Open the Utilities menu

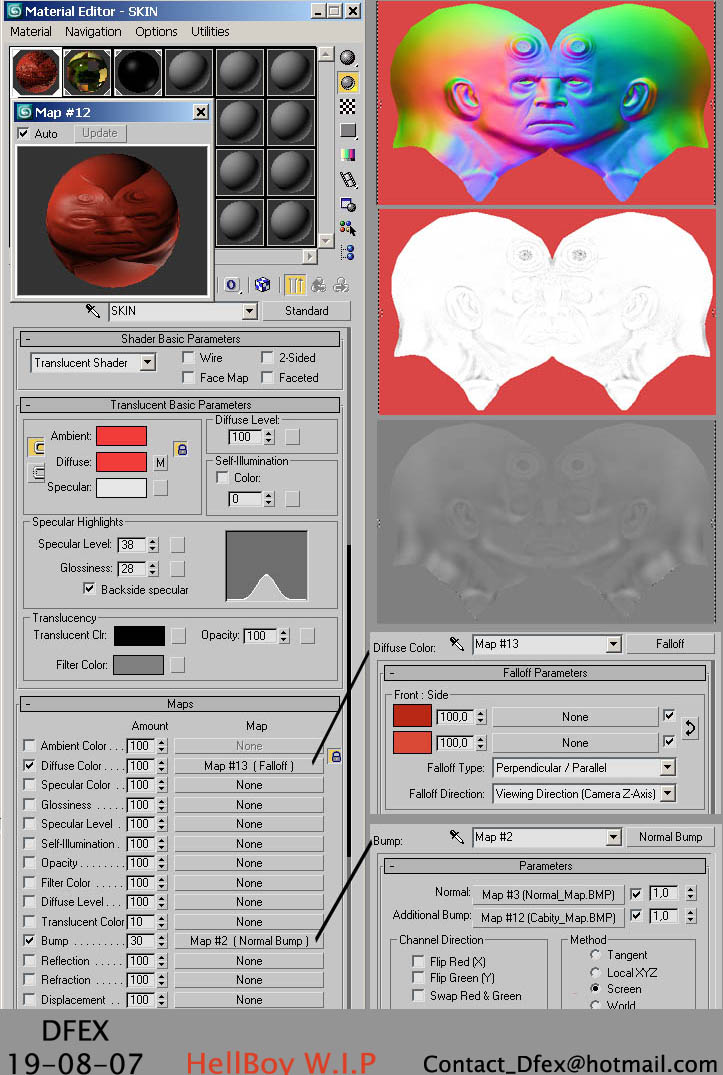[210, 32]
